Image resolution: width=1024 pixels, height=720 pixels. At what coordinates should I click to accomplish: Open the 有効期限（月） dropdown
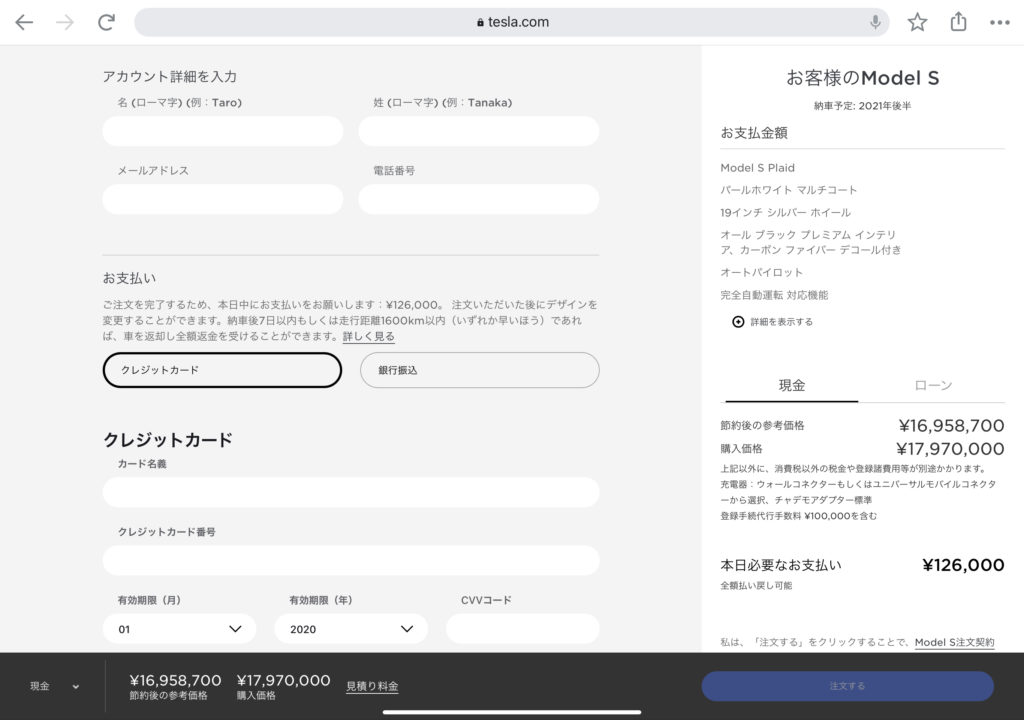pyautogui.click(x=180, y=629)
